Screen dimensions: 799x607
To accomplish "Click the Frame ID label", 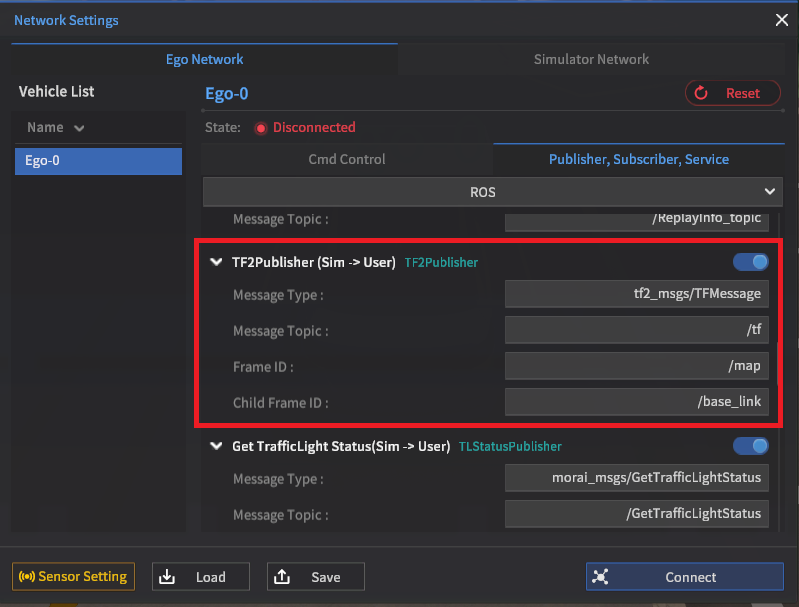I will tap(263, 367).
